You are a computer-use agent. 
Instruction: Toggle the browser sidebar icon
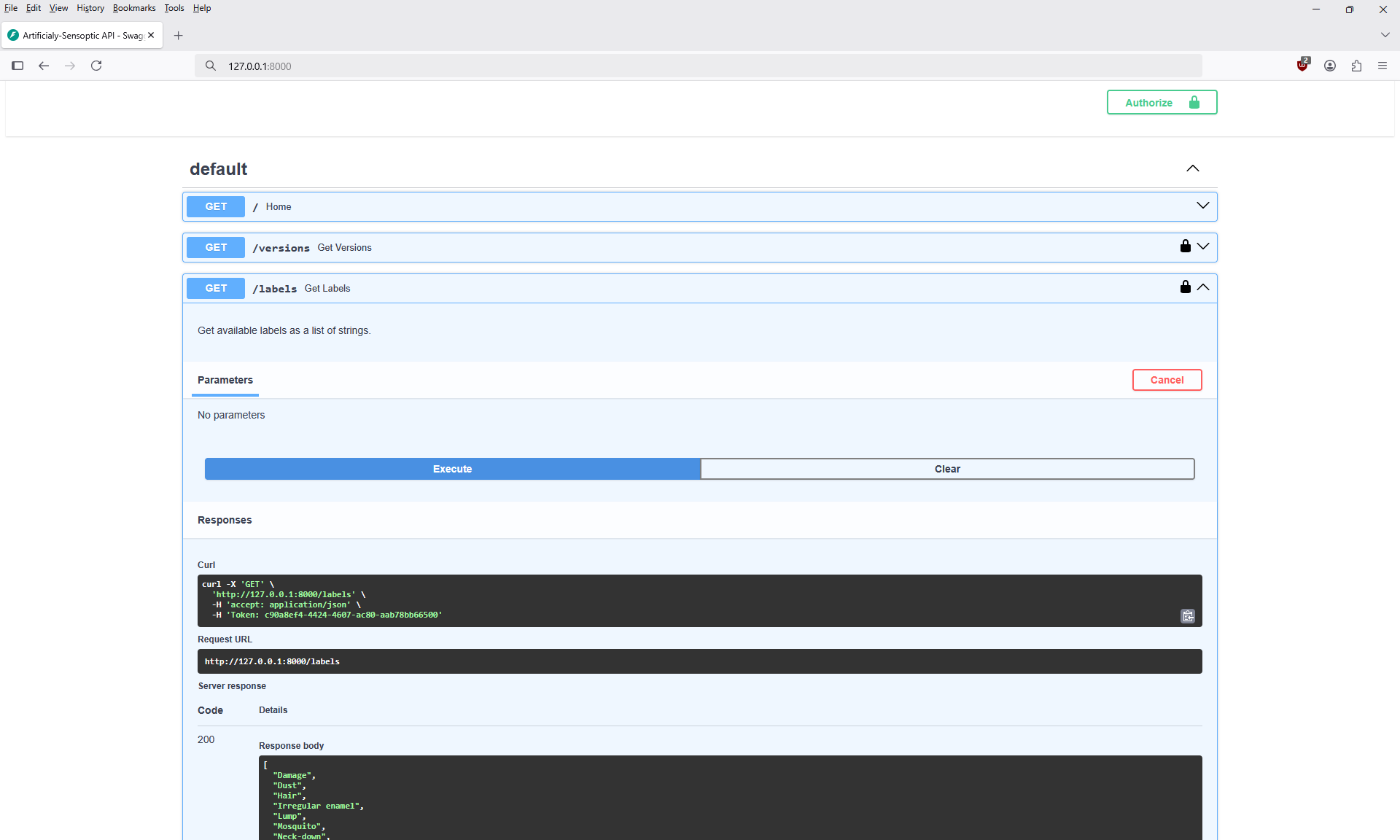coord(17,66)
